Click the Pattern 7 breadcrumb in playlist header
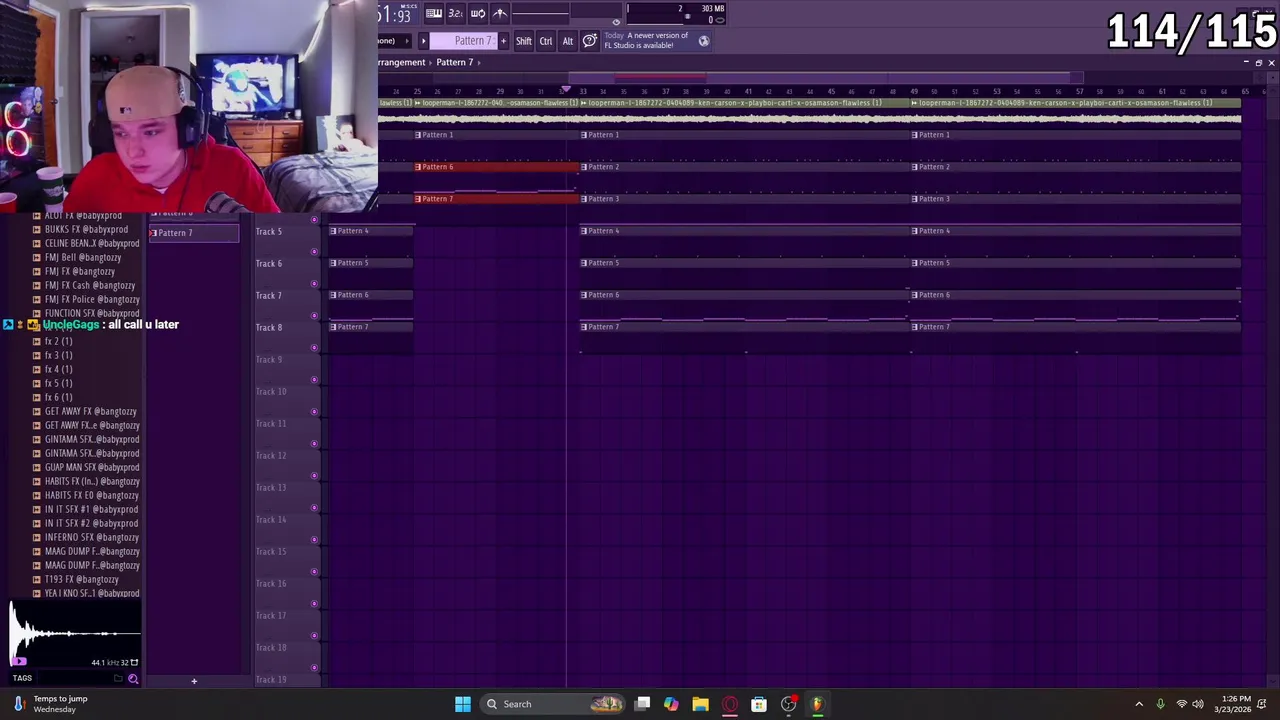This screenshot has height=720, width=1280. (454, 62)
